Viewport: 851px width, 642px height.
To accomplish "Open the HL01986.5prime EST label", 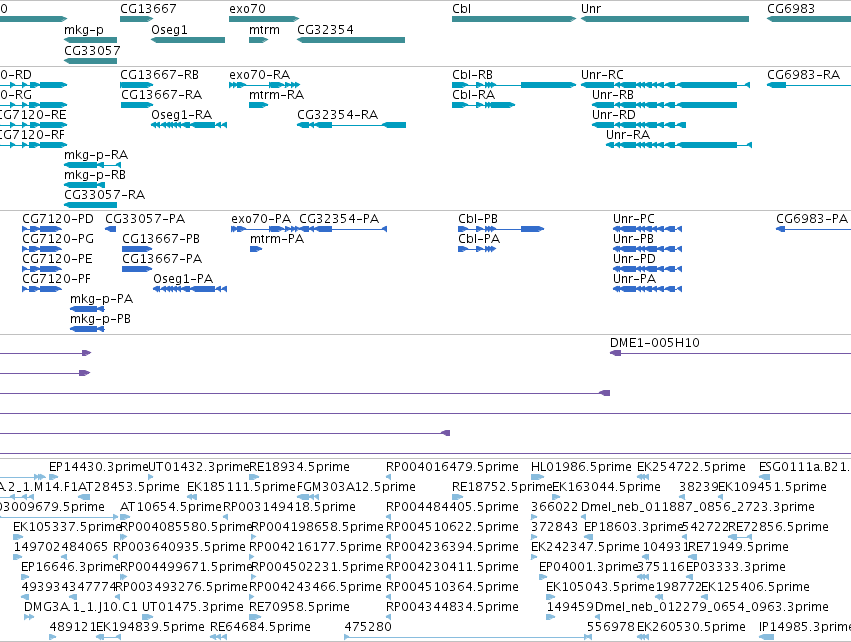I will click(581, 467).
